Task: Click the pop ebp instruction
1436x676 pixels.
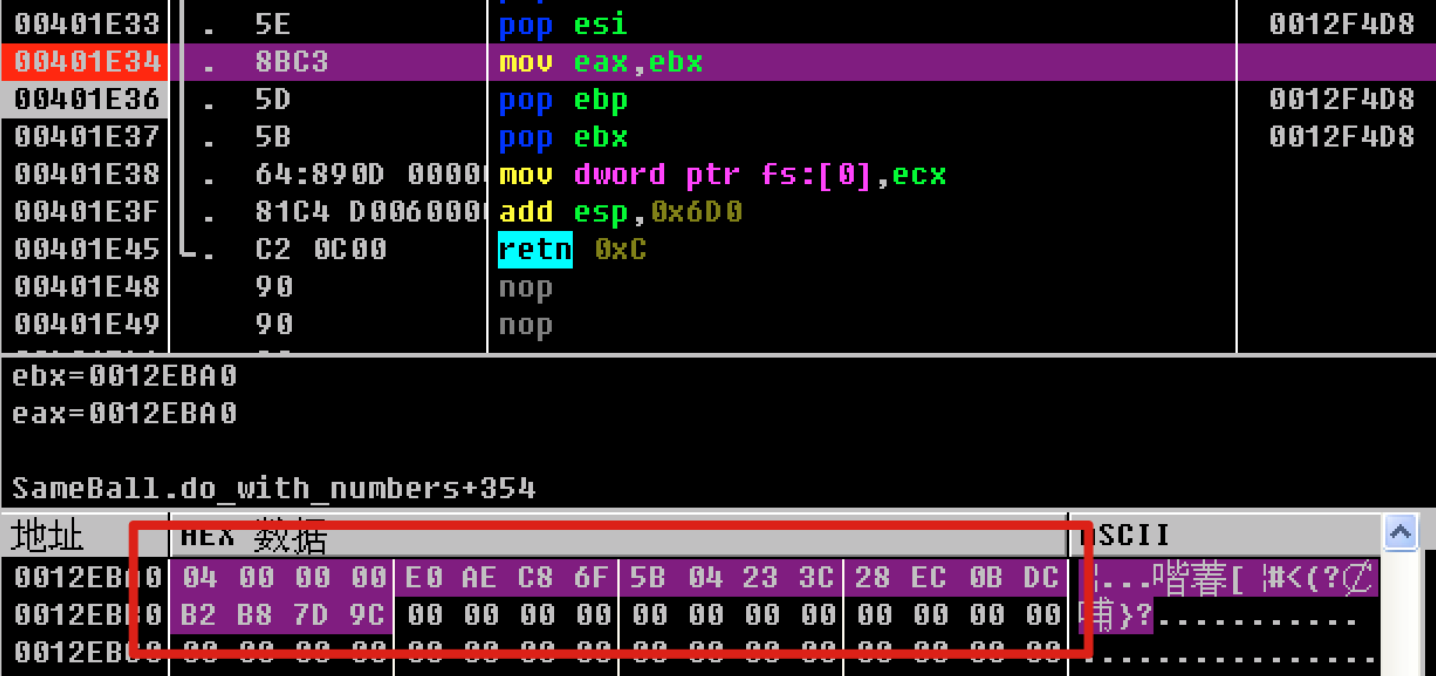Action: 563,100
